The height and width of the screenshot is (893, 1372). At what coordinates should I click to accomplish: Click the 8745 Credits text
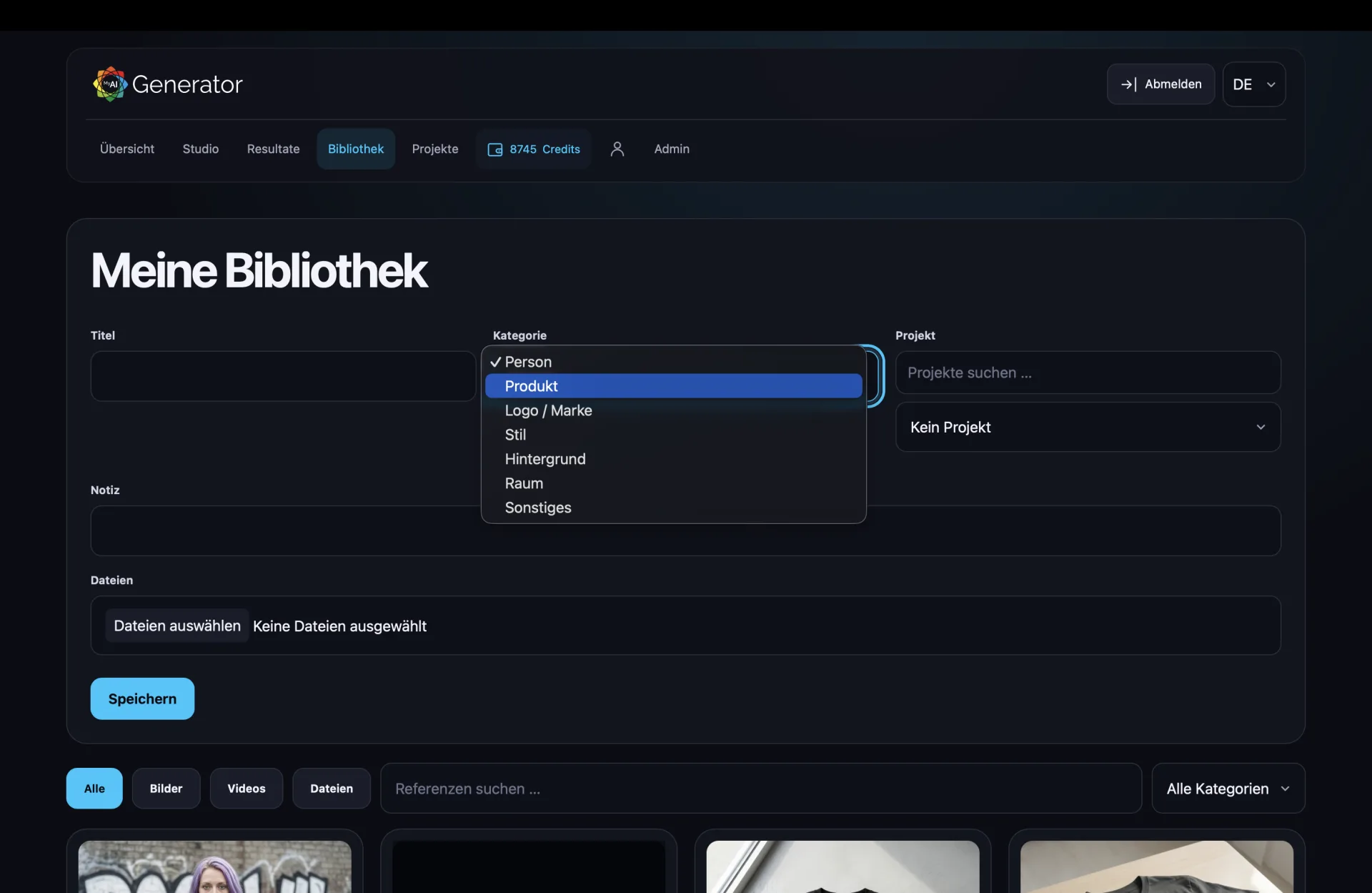point(545,149)
